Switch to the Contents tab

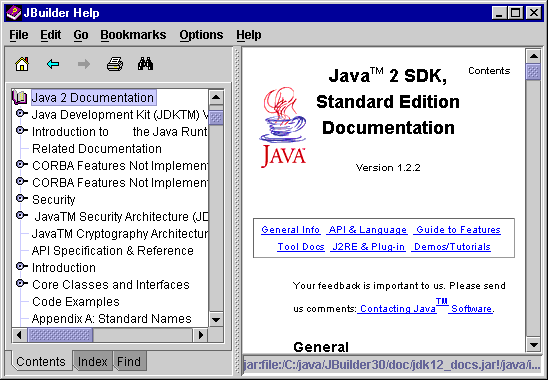pyautogui.click(x=41, y=361)
